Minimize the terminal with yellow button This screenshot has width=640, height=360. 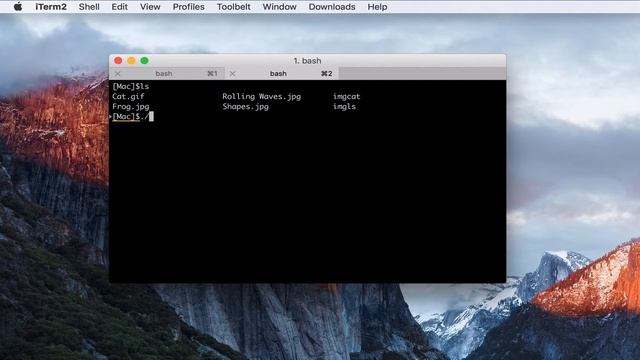131,60
